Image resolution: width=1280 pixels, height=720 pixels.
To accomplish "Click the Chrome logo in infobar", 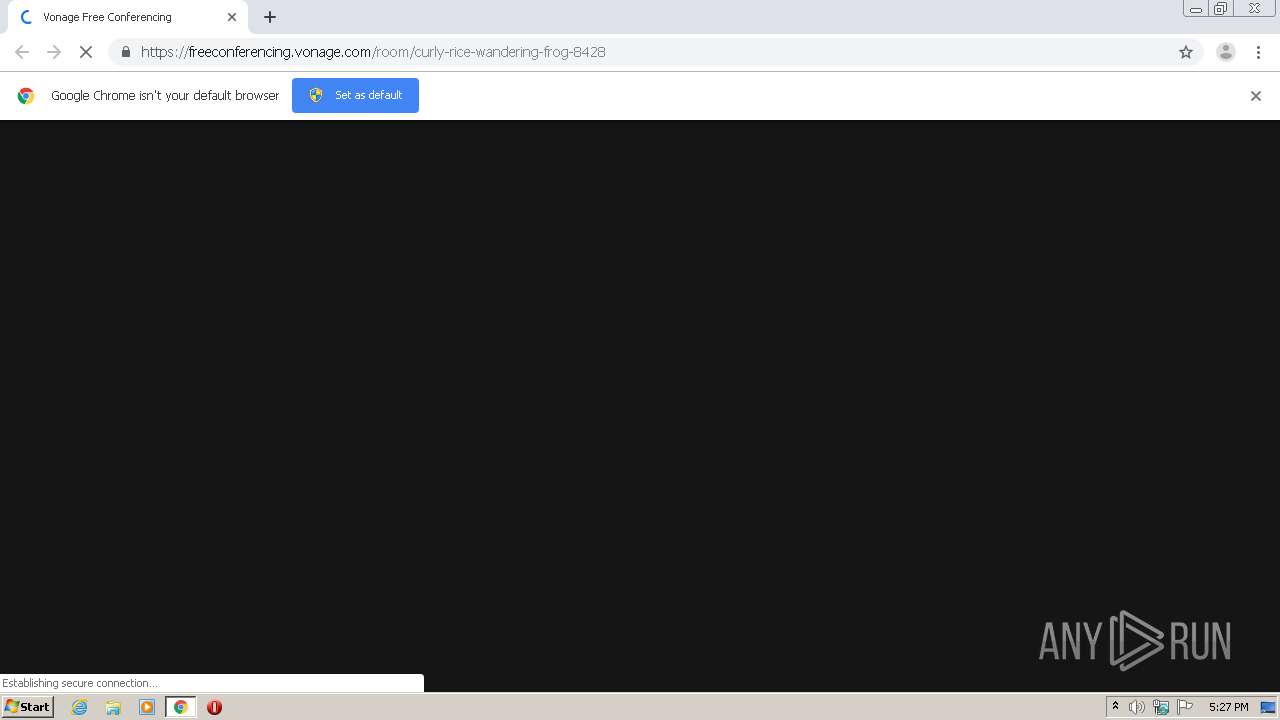I will [26, 96].
